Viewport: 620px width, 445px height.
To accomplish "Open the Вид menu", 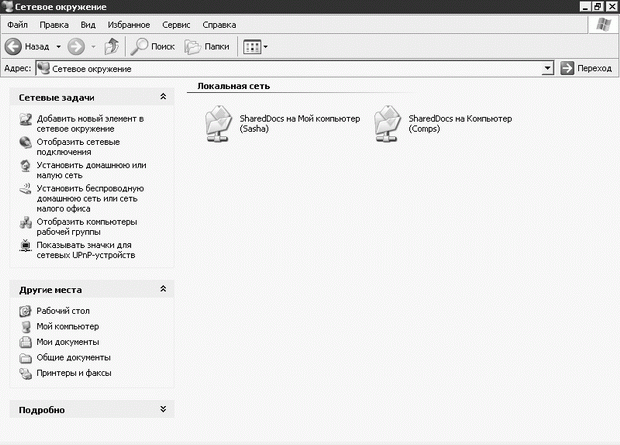I will tap(88, 25).
